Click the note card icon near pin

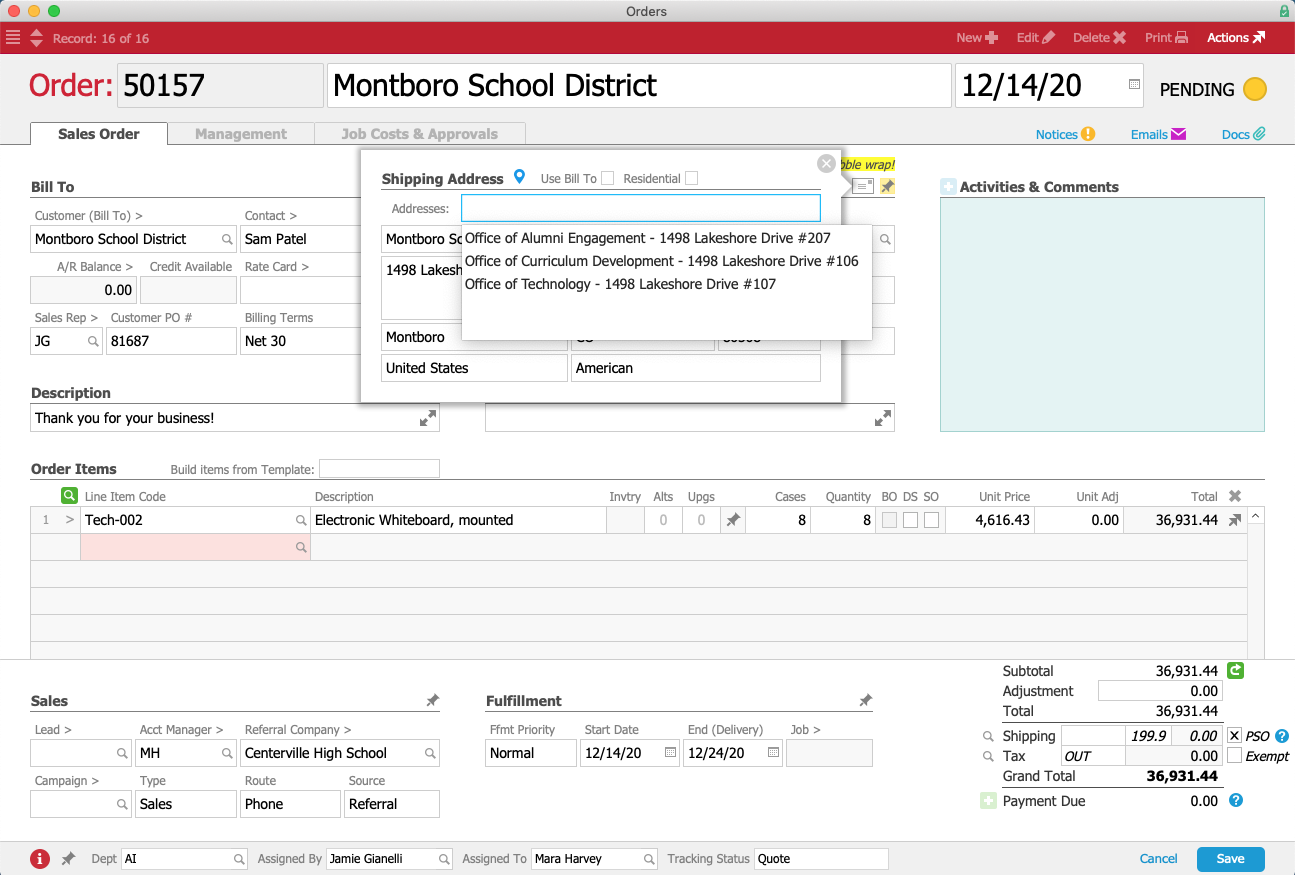(863, 186)
